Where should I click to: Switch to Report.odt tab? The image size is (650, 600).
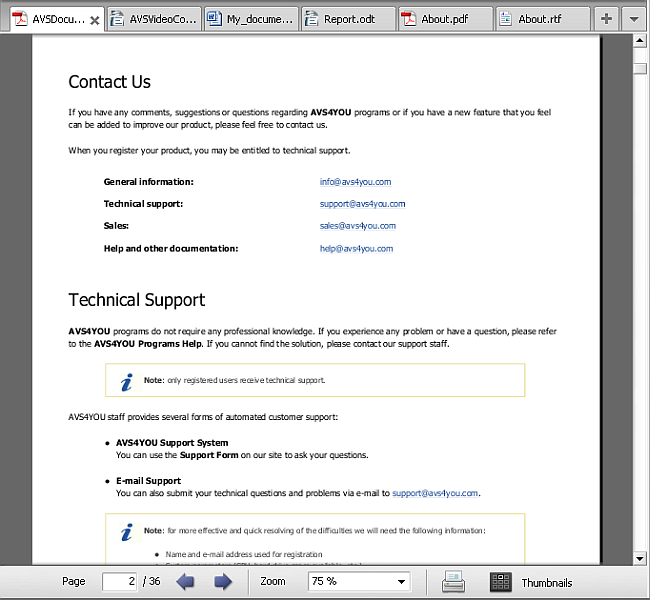coord(349,19)
